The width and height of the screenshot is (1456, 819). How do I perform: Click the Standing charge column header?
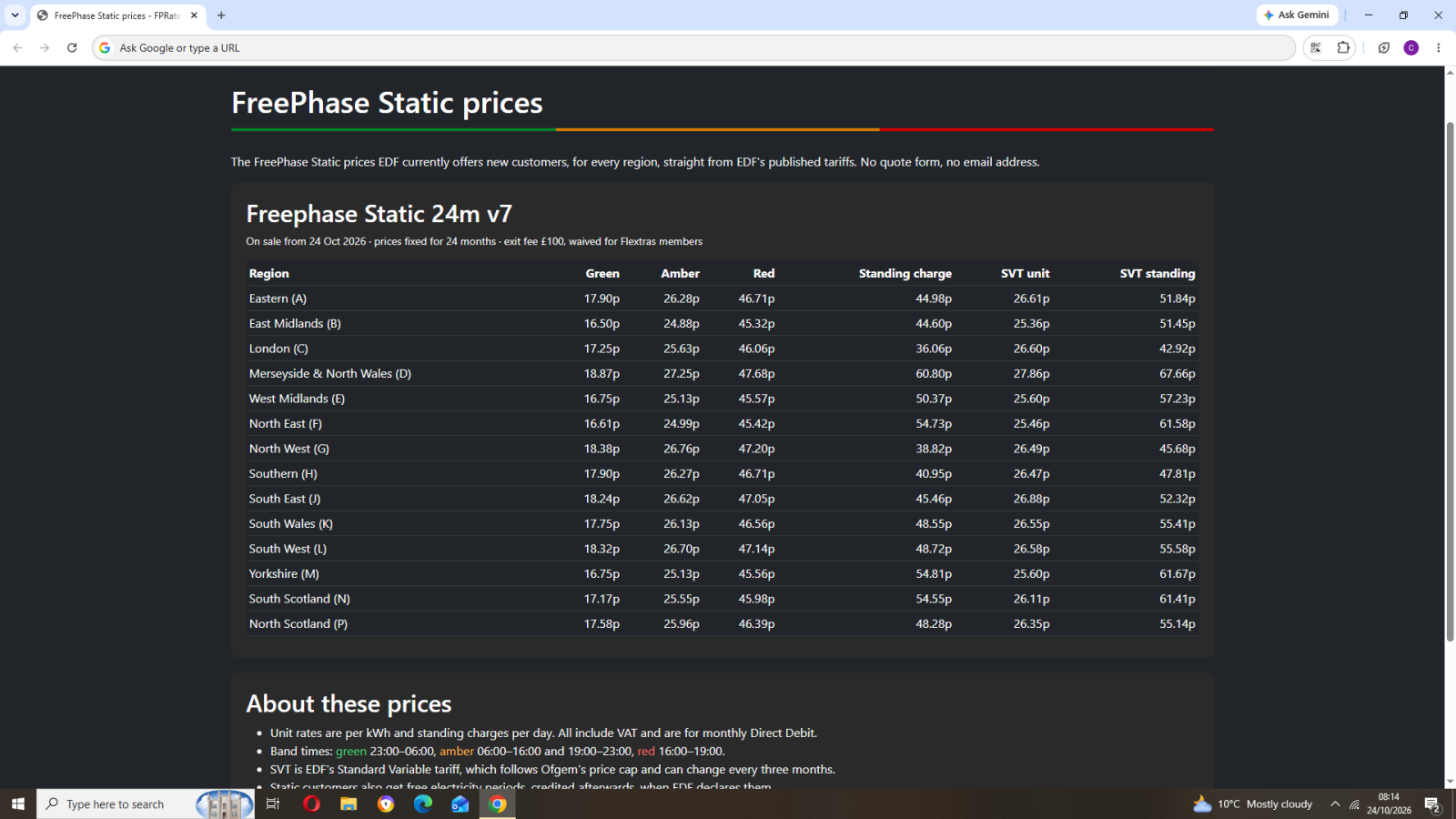click(x=905, y=274)
